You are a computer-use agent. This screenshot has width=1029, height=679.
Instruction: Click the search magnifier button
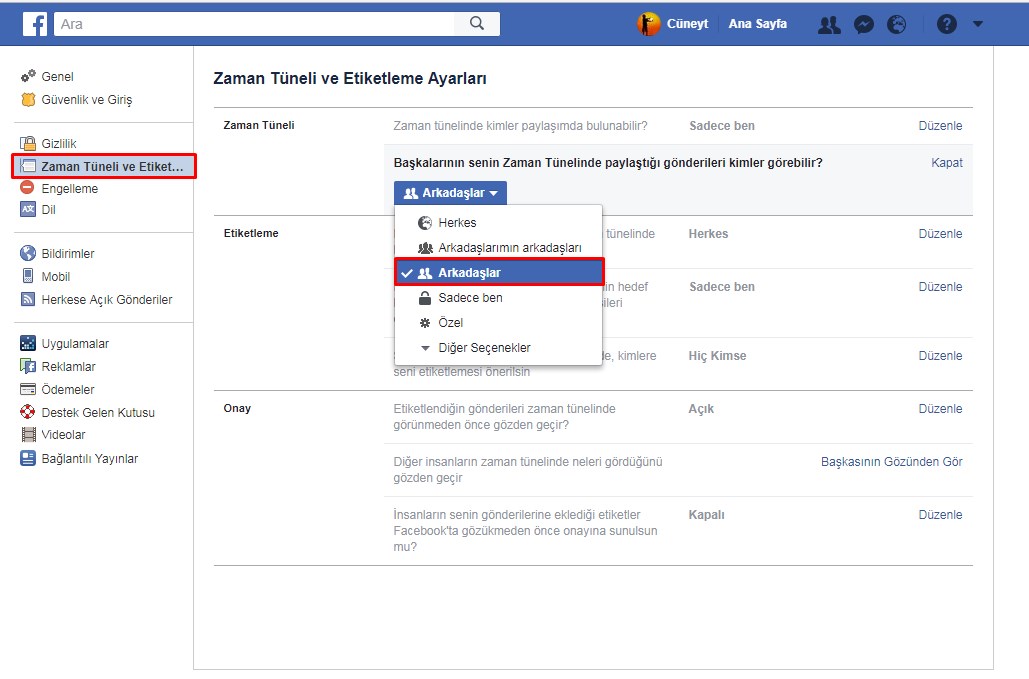tap(477, 24)
